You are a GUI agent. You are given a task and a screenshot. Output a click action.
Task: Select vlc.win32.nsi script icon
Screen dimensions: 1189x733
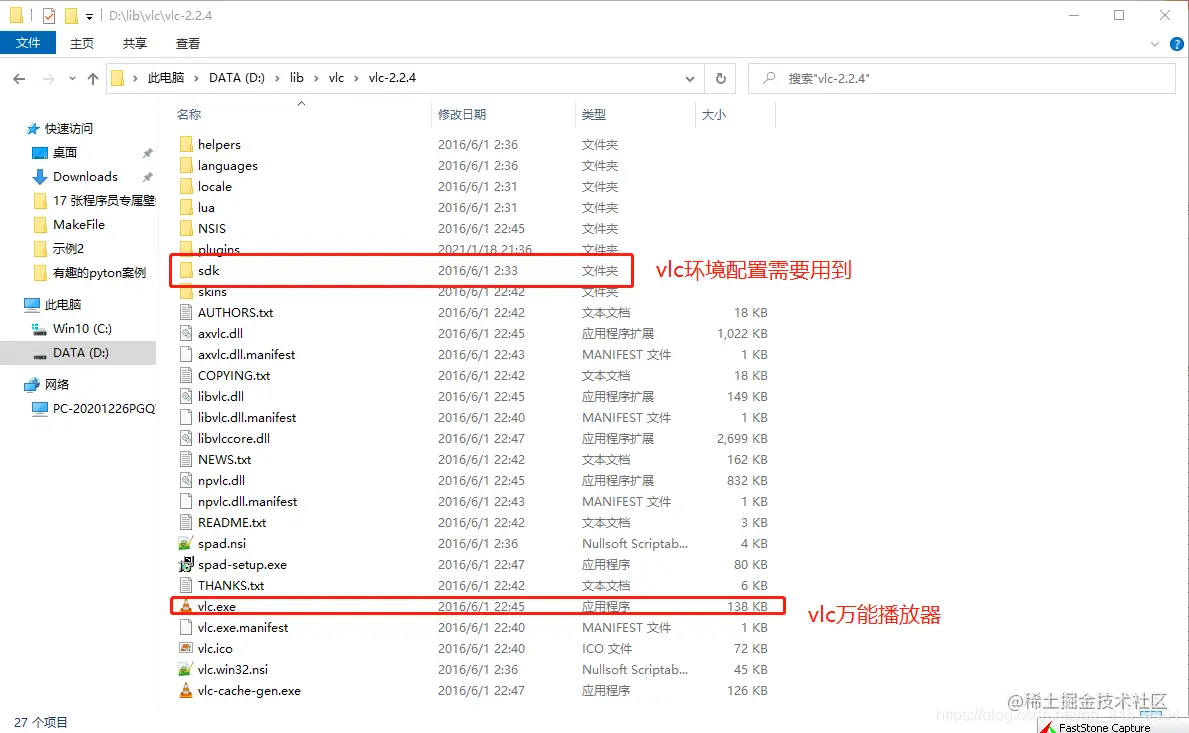(186, 669)
